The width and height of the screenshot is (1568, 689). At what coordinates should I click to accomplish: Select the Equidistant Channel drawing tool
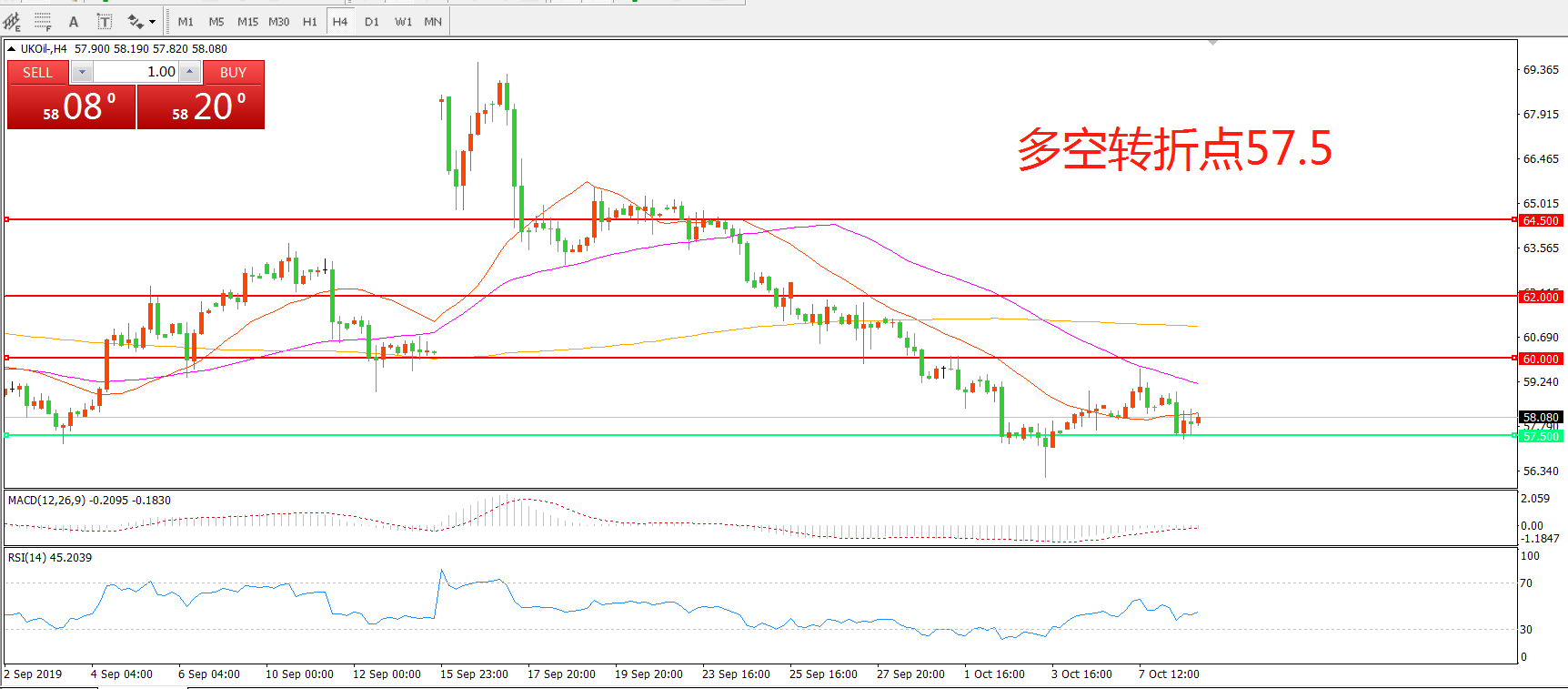click(12, 21)
